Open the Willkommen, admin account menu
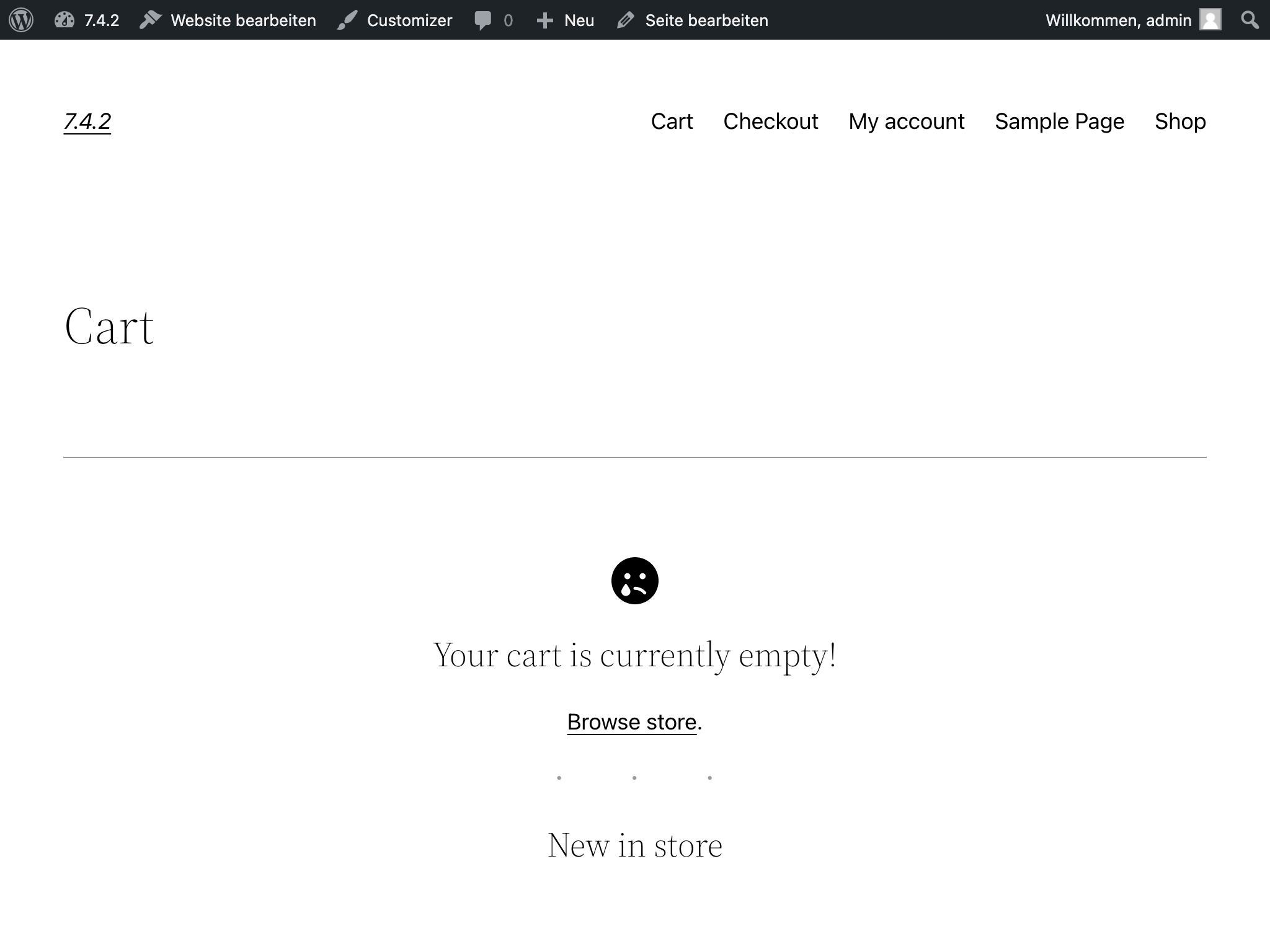 click(x=1119, y=19)
